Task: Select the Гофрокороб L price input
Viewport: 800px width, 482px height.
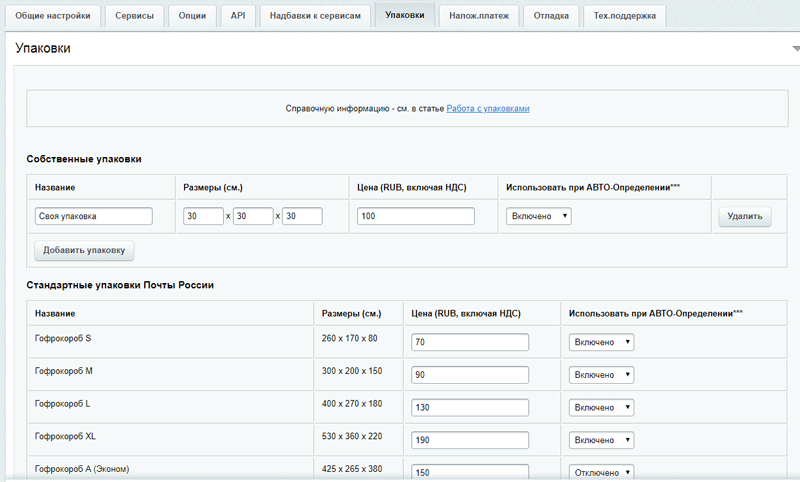Action: [x=470, y=408]
